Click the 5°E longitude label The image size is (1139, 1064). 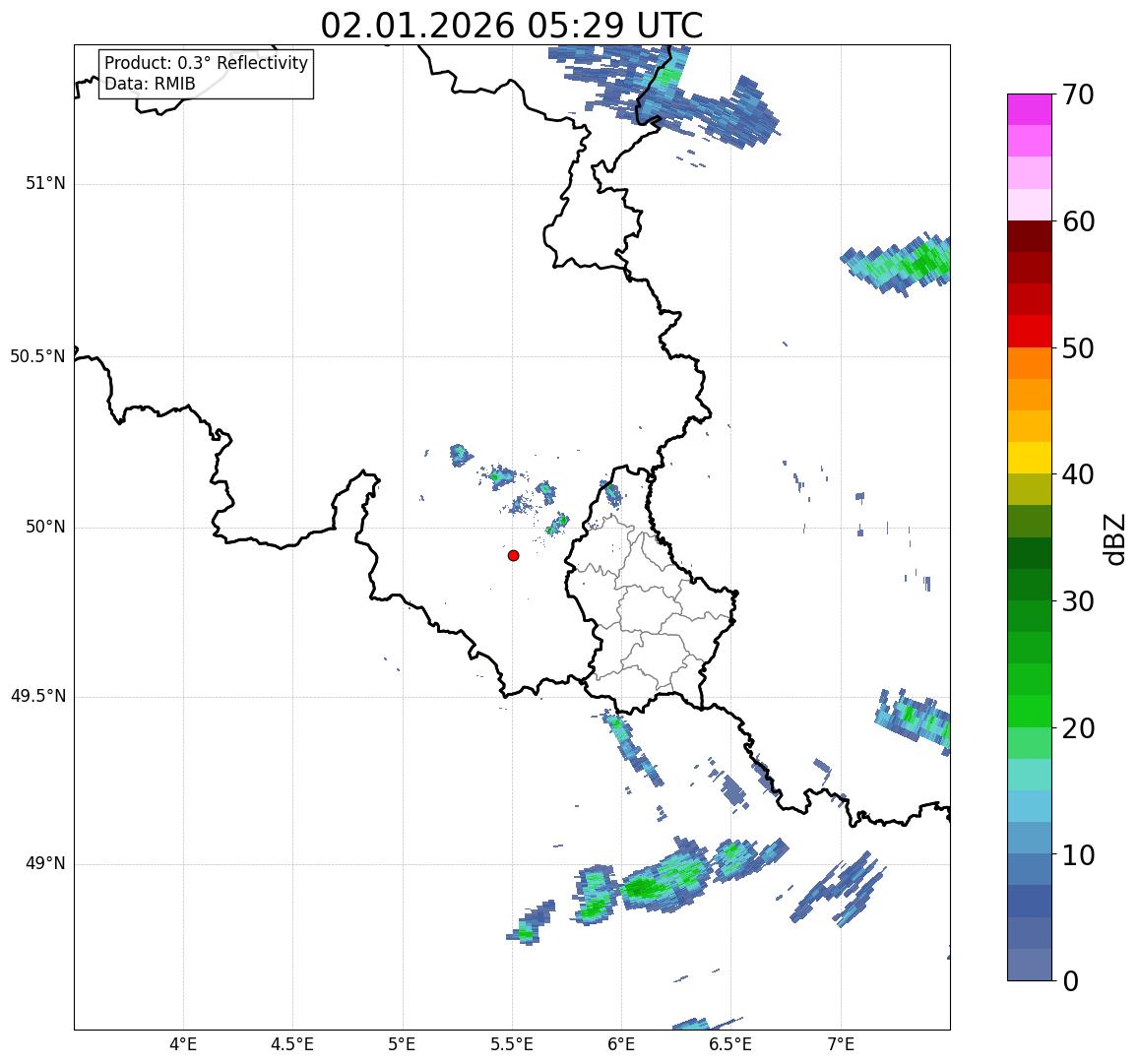[x=403, y=1044]
